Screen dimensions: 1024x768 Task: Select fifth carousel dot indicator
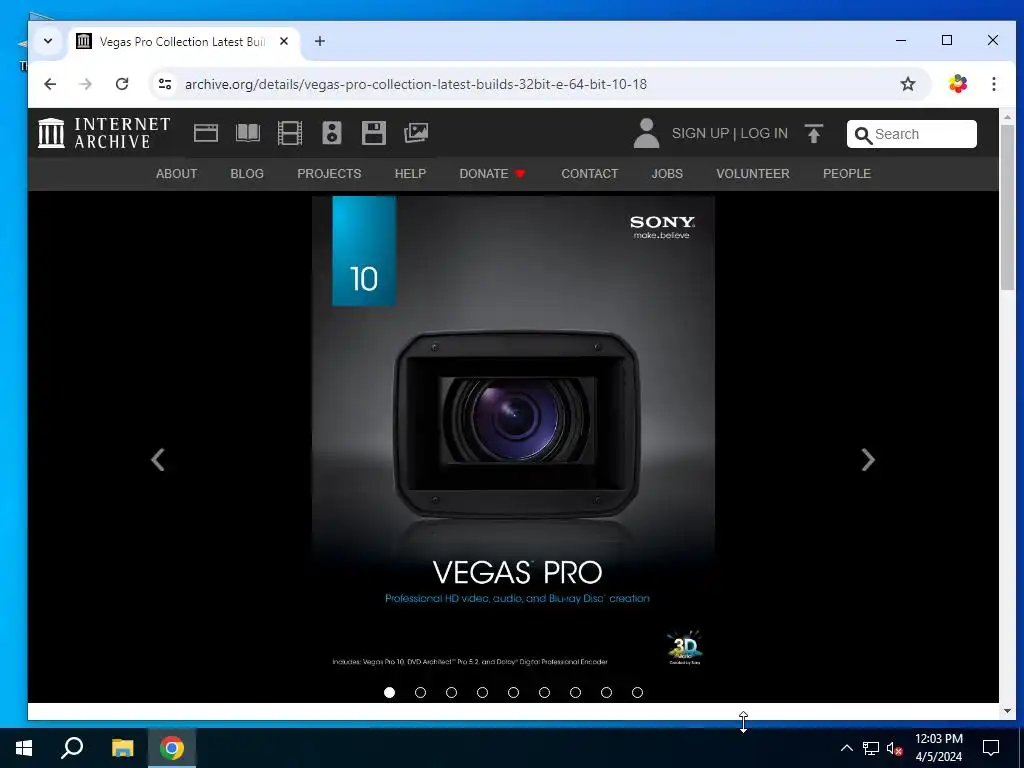coord(513,692)
